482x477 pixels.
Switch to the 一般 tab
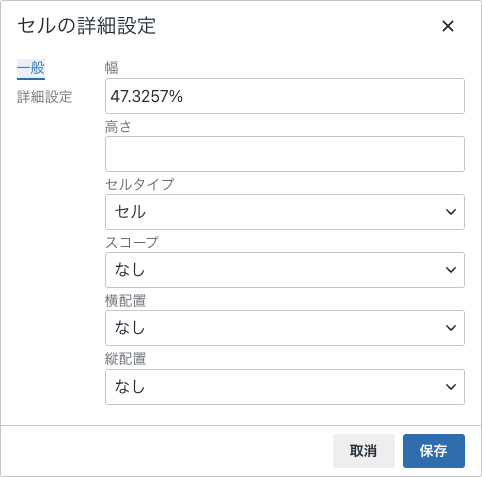point(31,68)
